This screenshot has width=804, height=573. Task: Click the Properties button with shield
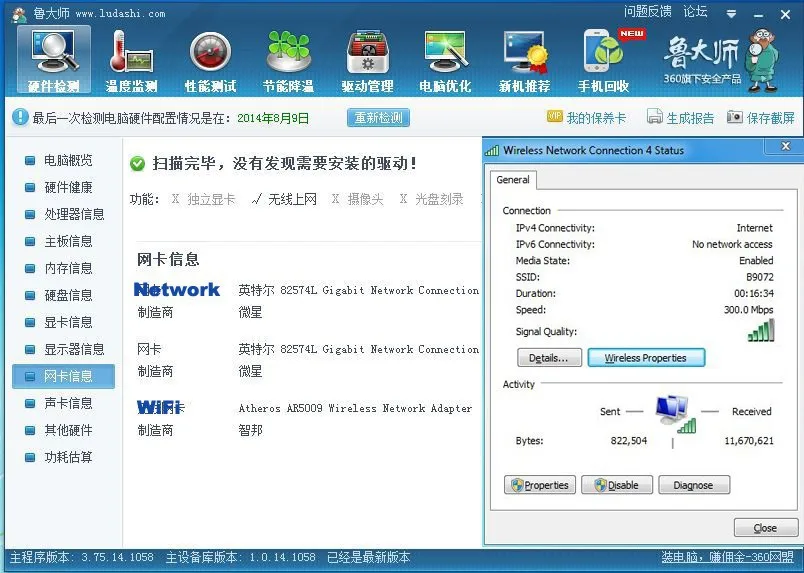click(x=540, y=485)
